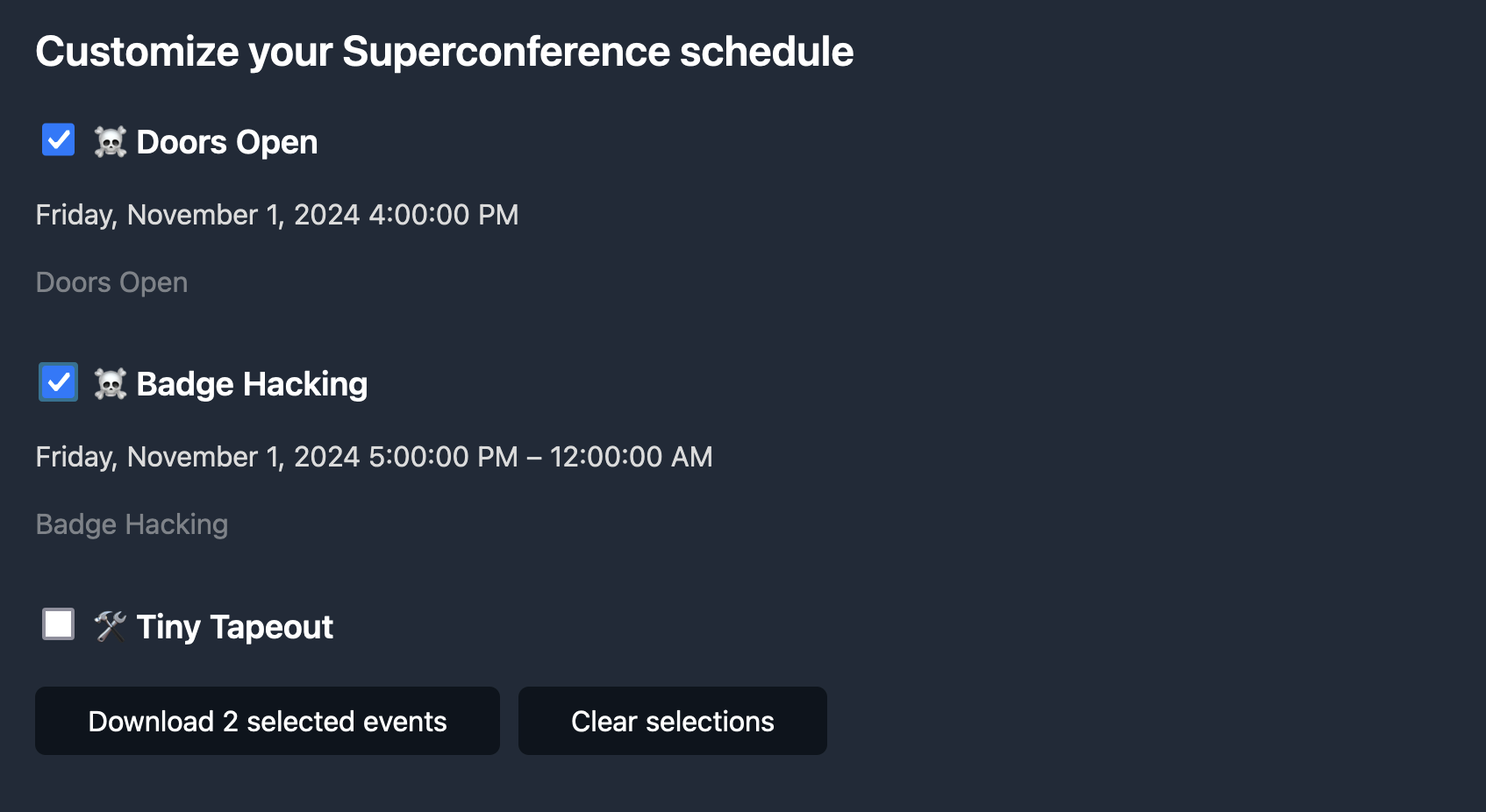Click the 12:00:00 AM end time
Image resolution: width=1486 pixels, height=812 pixels.
coord(632,457)
